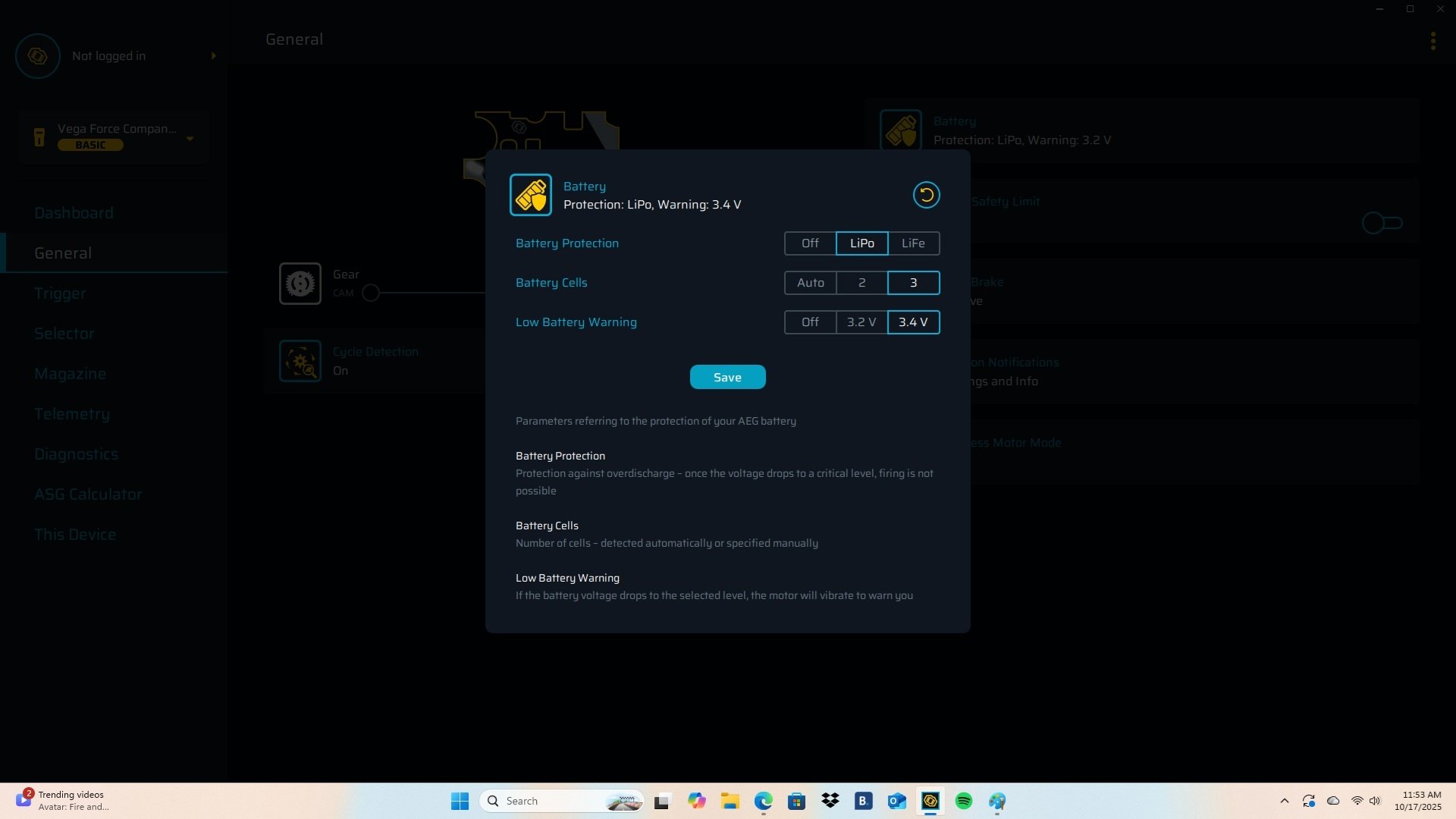Open the three-dot overflow menu
Image resolution: width=1456 pixels, height=819 pixels.
[1432, 41]
